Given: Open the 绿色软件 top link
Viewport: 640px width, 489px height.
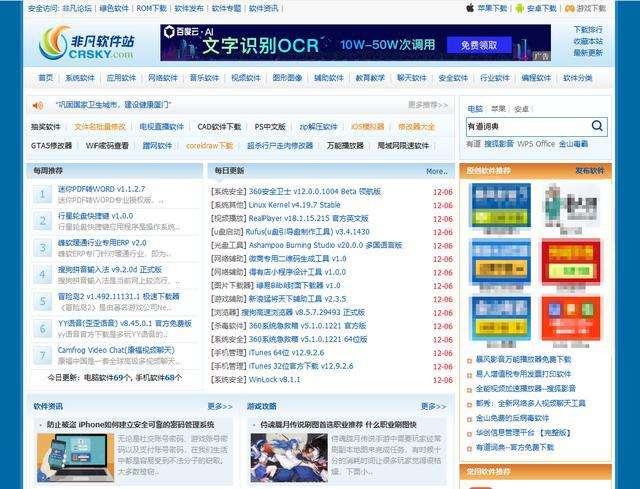Looking at the screenshot, I should 114,8.
